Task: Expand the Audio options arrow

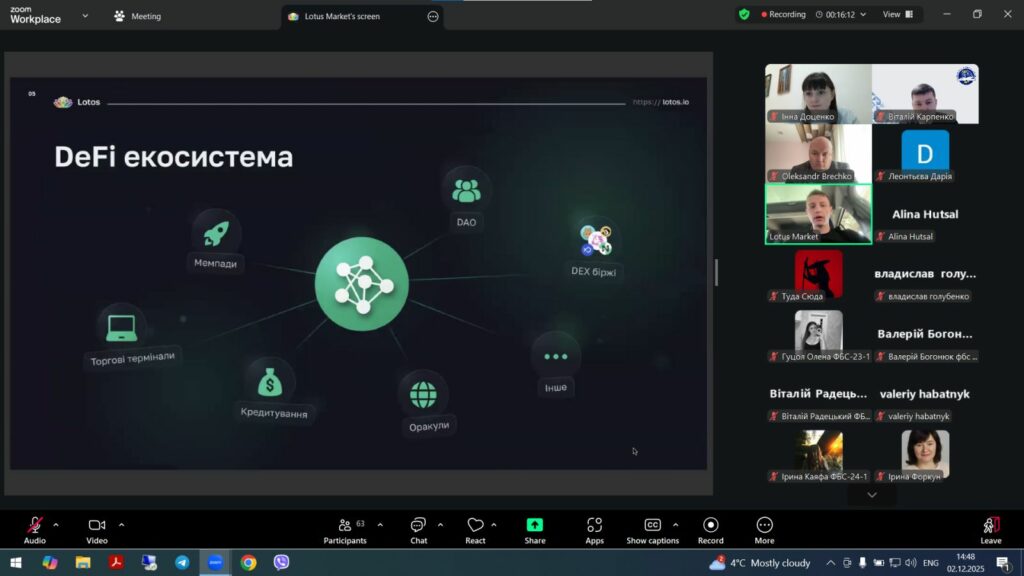Action: 56,524
